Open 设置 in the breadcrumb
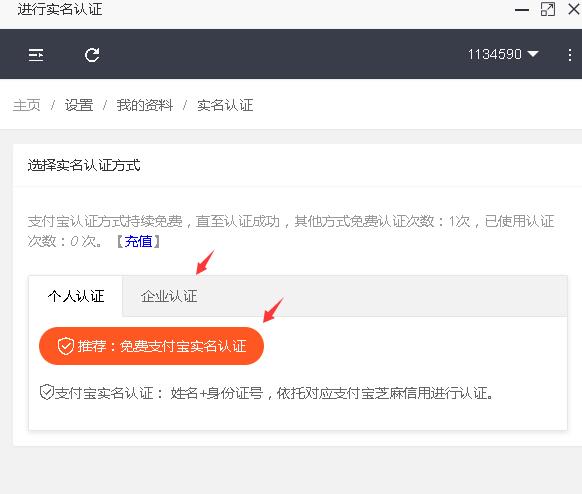 (x=79, y=105)
